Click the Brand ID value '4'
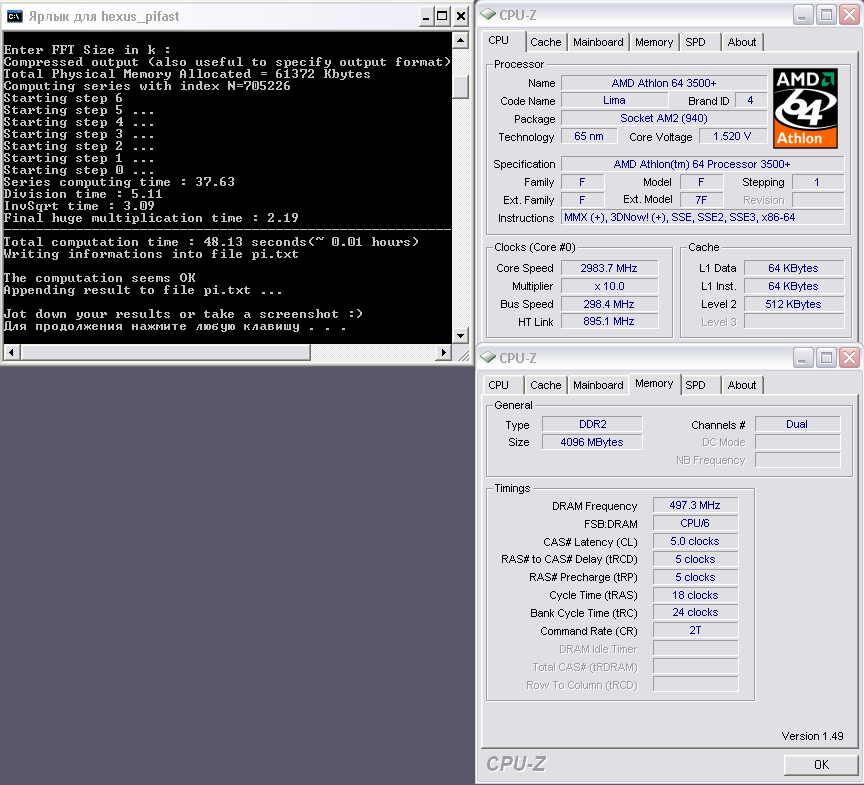Viewport: 864px width, 785px height. click(x=750, y=100)
